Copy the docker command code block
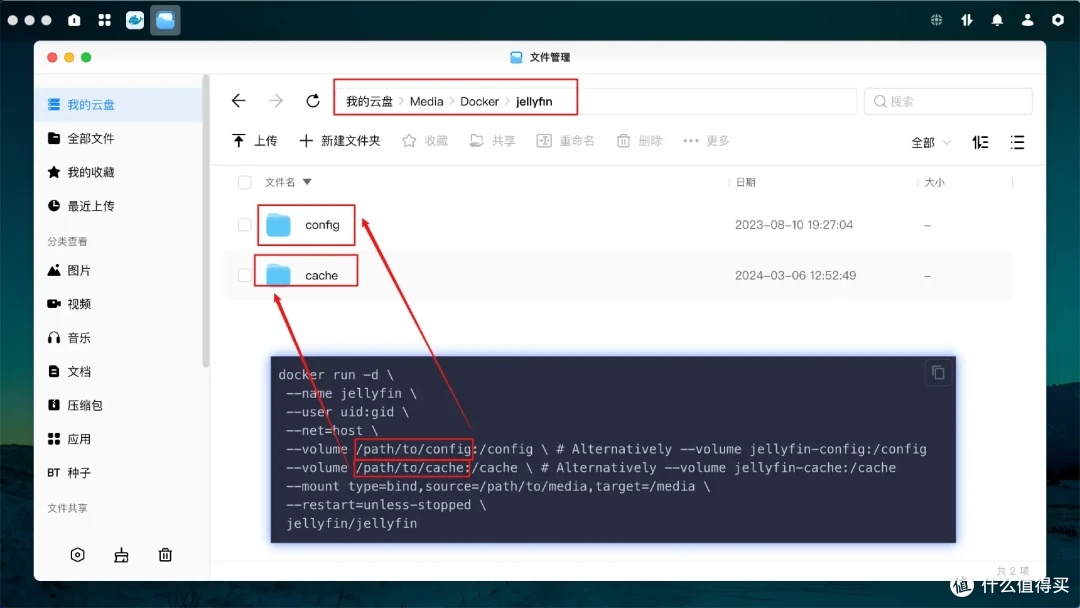1080x608 pixels. click(x=938, y=373)
